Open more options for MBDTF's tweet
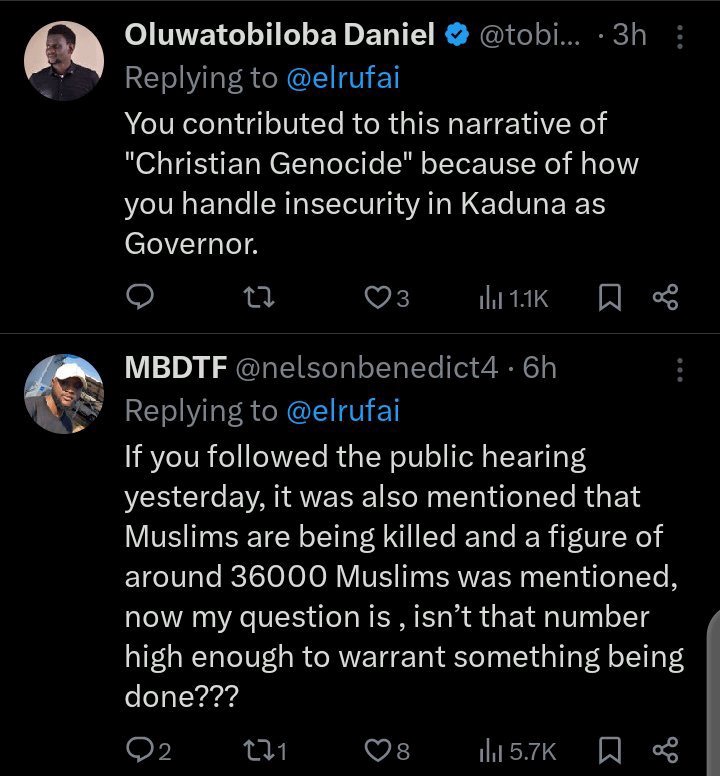Viewport: 720px width, 776px height. pos(680,370)
